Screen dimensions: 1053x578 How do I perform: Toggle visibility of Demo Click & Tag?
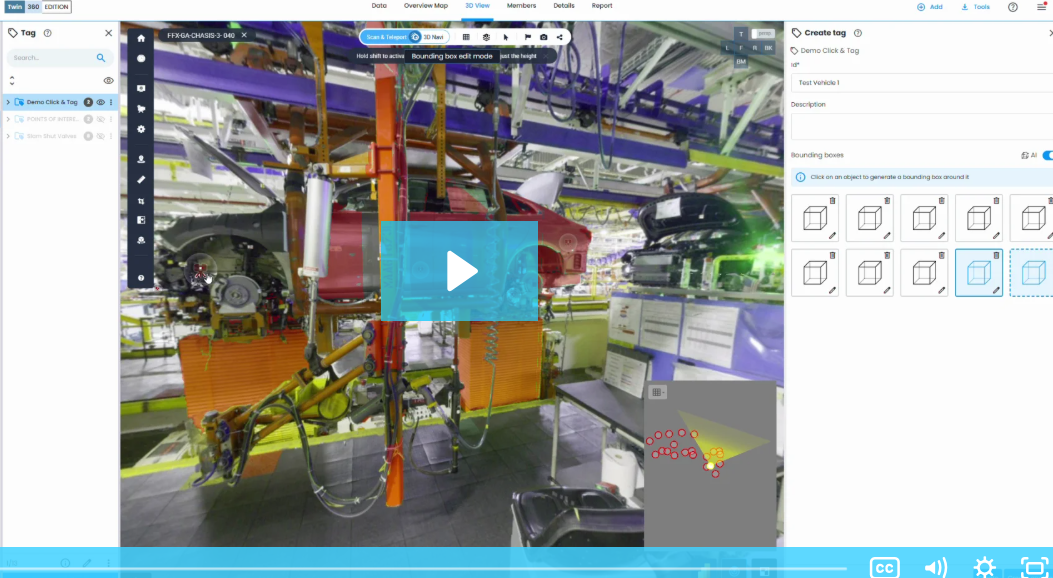tap(100, 102)
